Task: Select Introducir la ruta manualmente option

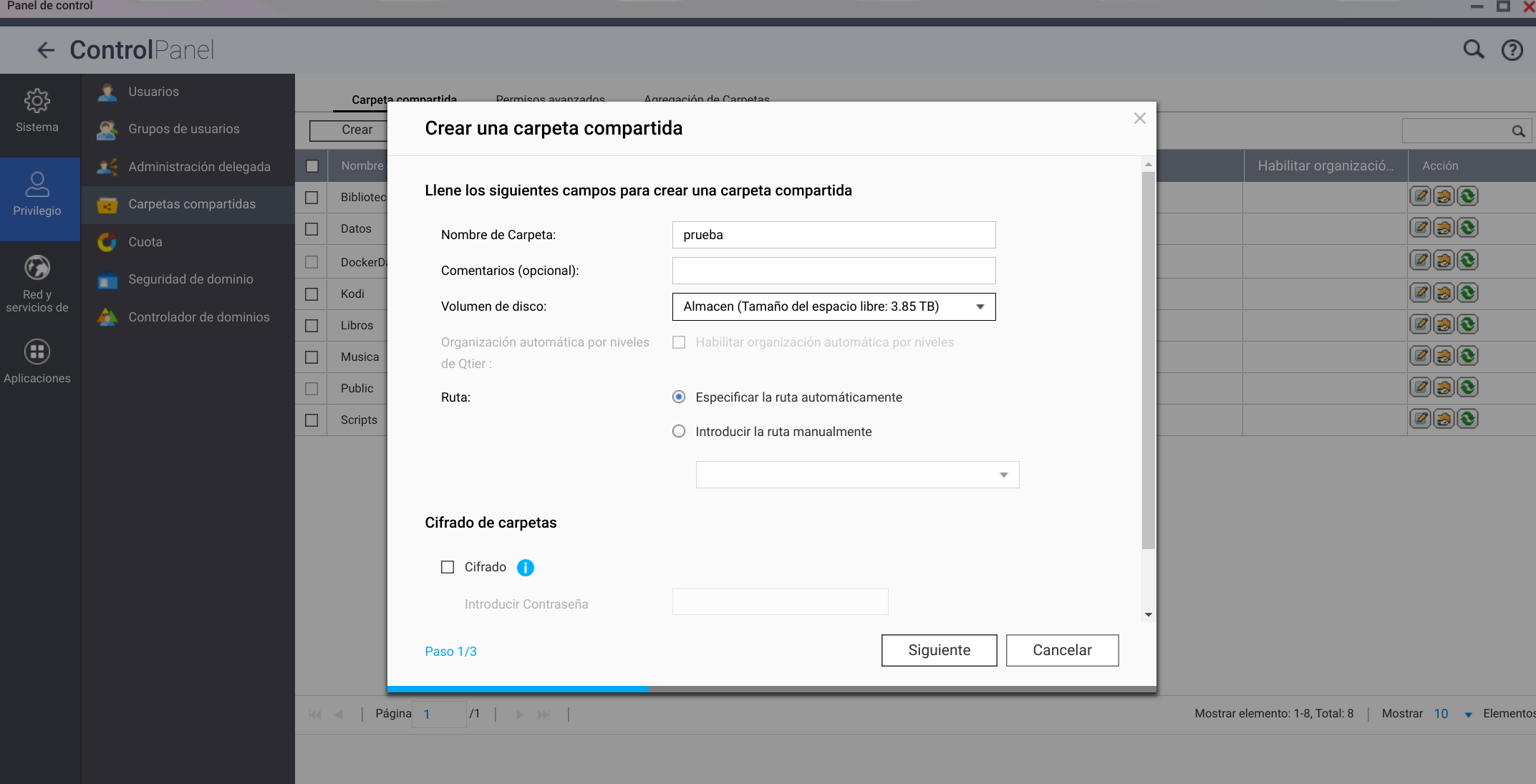Action: [679, 432]
